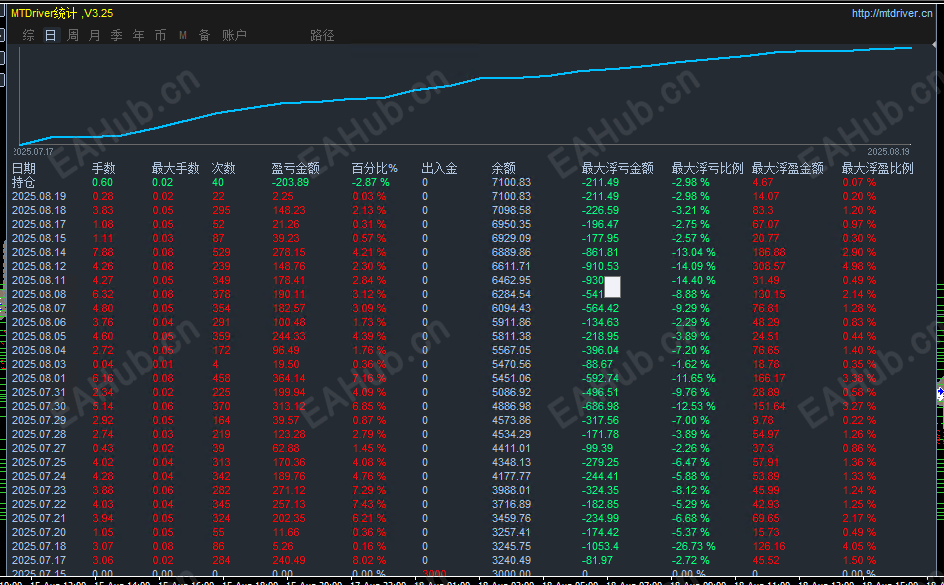Switch to the 季 quarterly tab
This screenshot has height=585, width=944.
117,36
